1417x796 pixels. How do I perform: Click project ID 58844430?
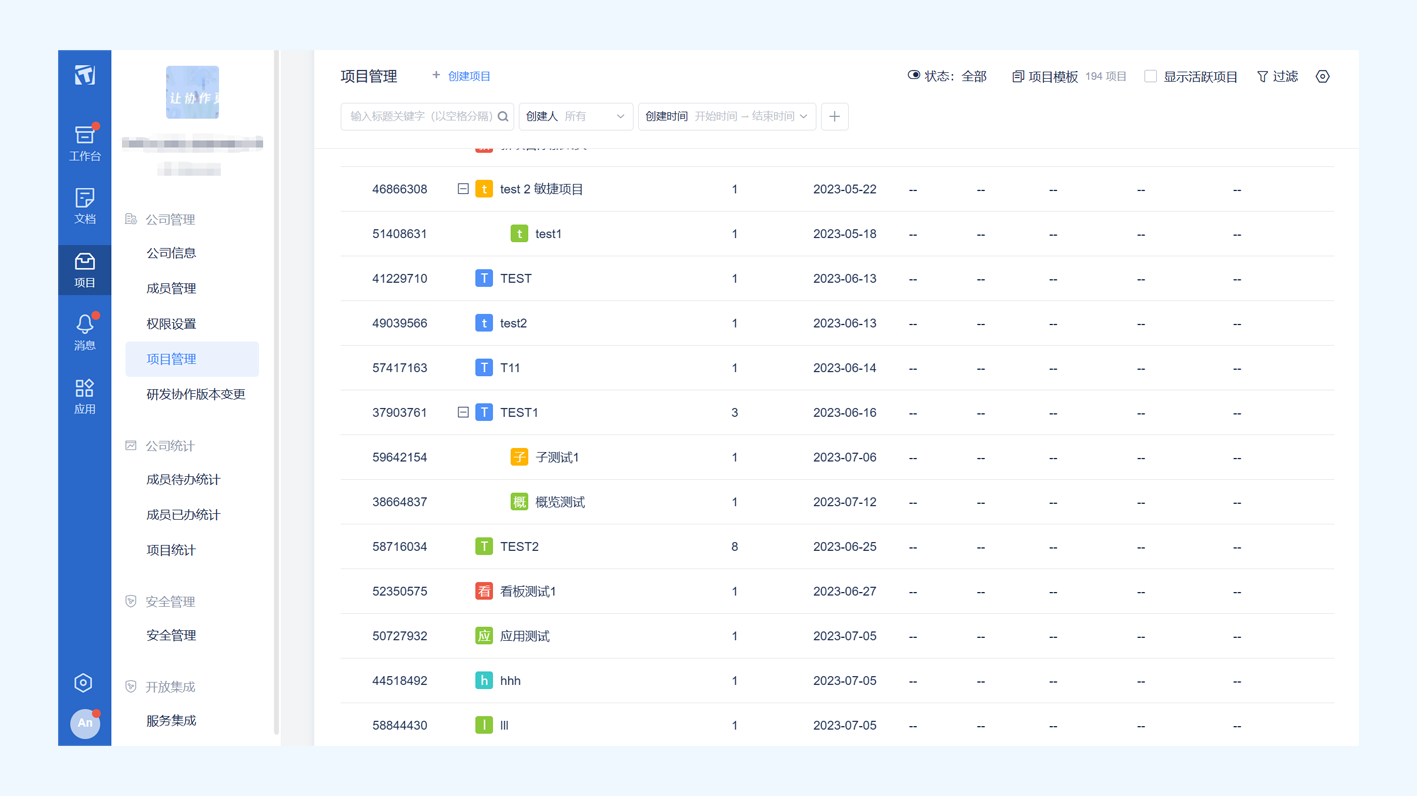tap(400, 726)
